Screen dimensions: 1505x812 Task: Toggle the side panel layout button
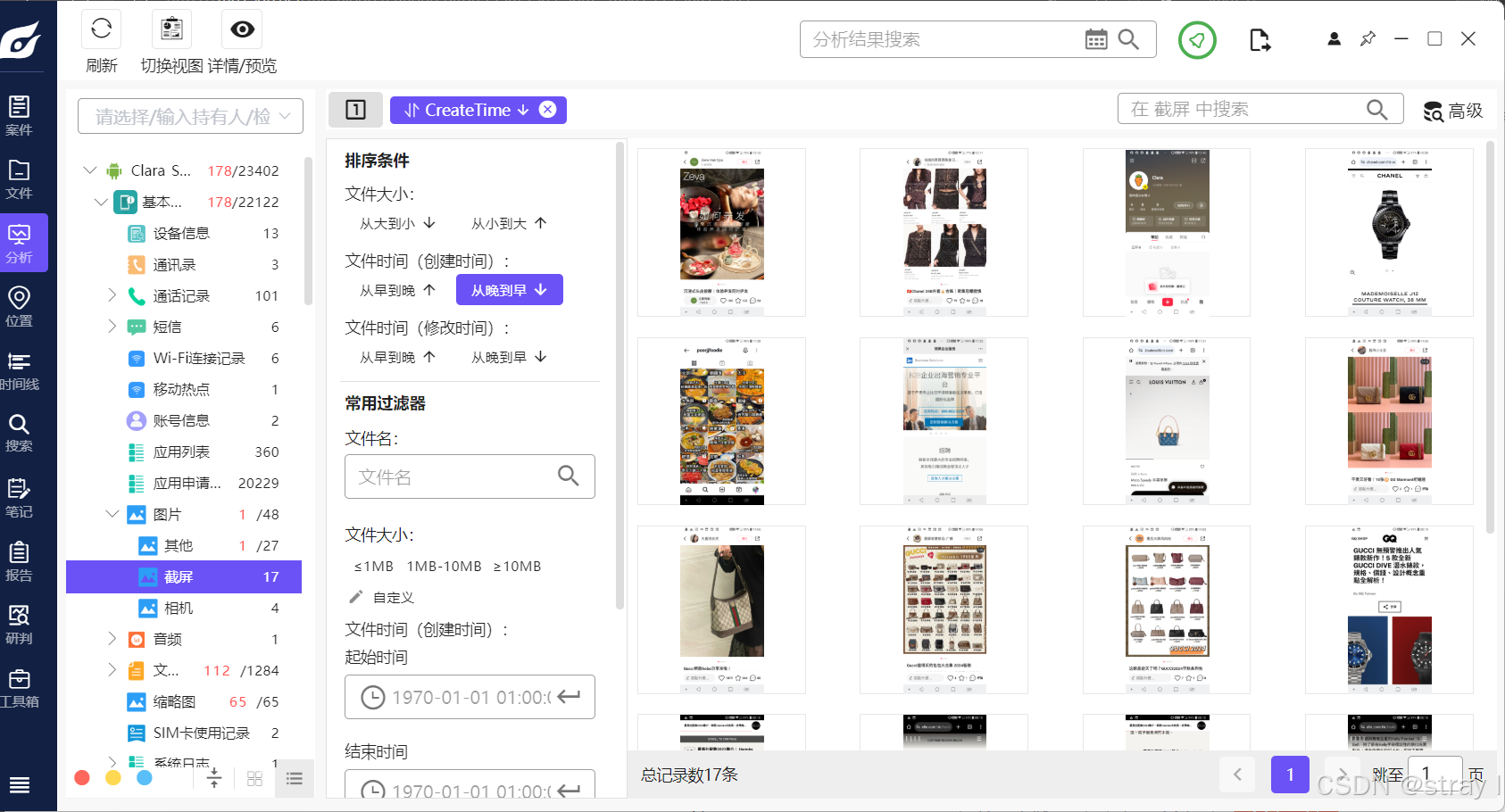tap(355, 110)
